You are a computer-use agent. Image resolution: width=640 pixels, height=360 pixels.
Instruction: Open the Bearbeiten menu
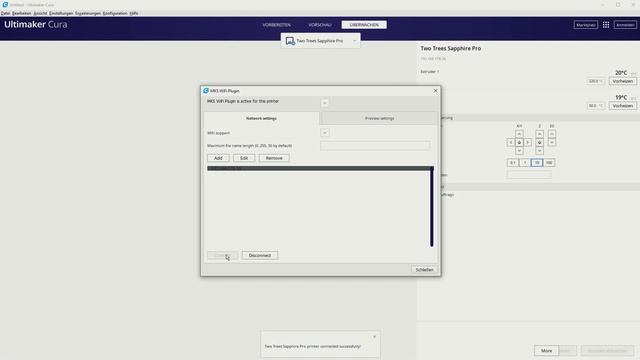[22, 13]
